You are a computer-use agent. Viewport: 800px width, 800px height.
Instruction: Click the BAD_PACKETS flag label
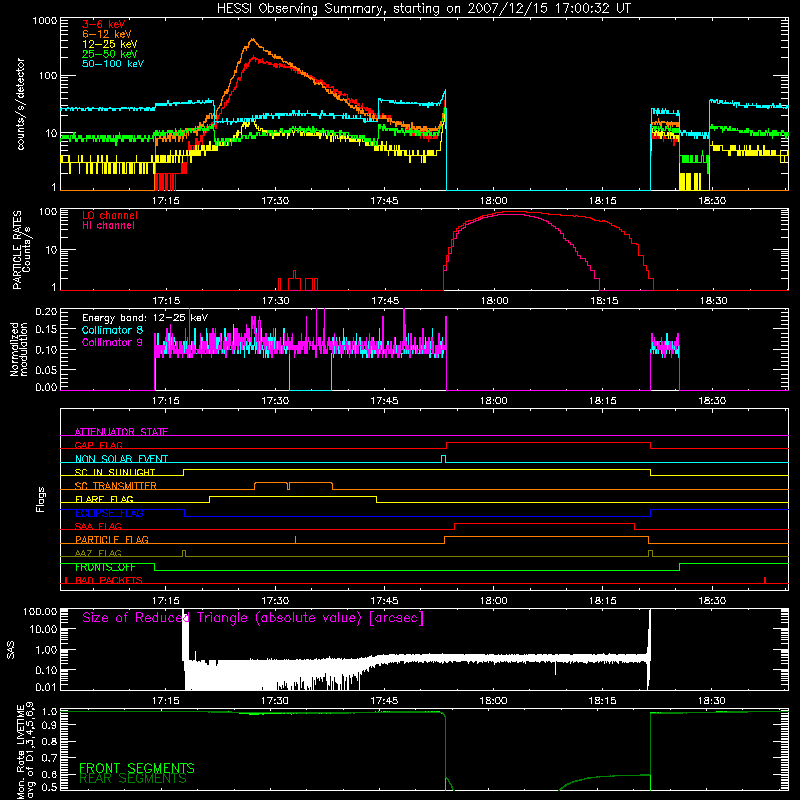[x=109, y=580]
